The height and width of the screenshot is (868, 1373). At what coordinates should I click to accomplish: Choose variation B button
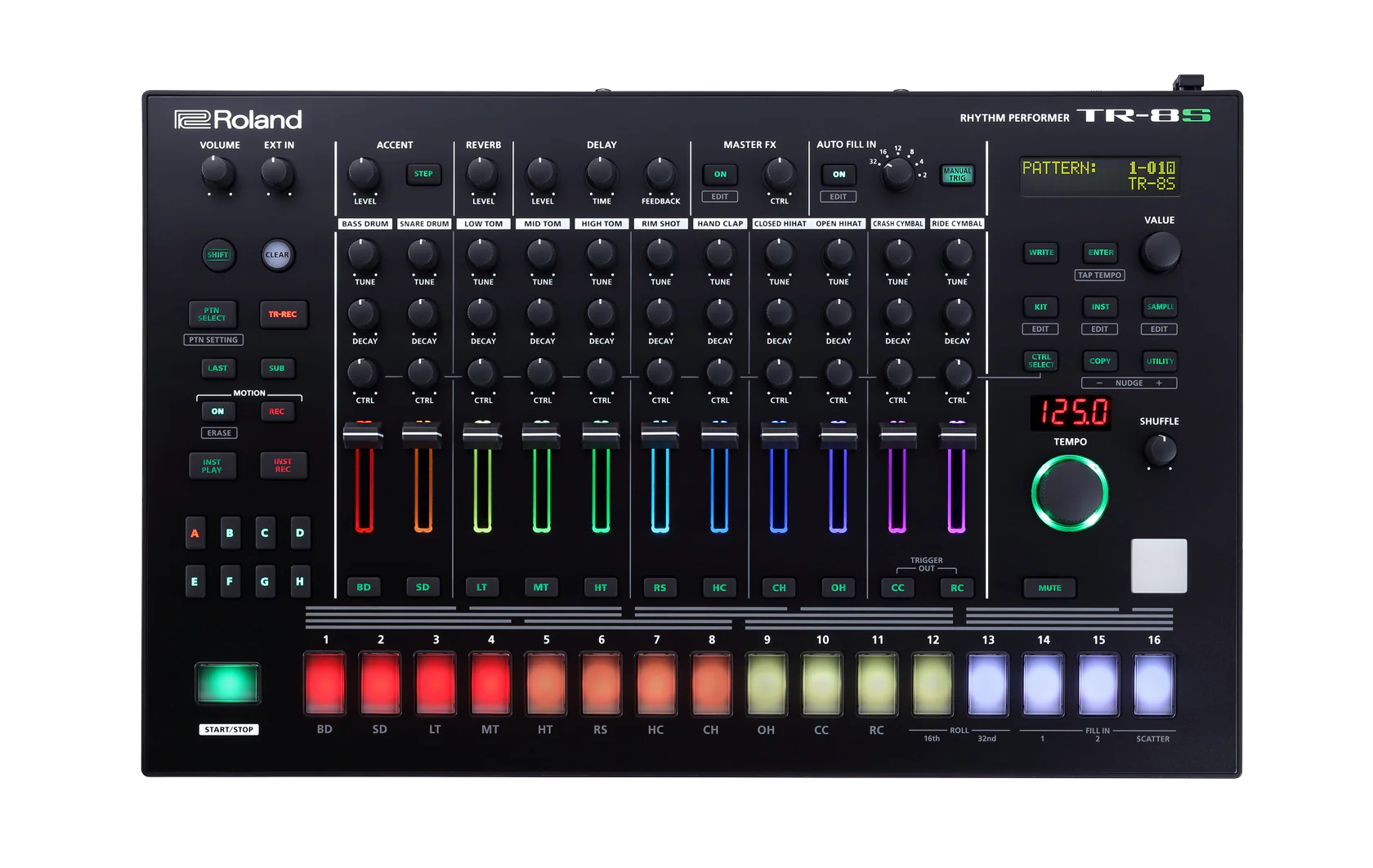(x=230, y=534)
